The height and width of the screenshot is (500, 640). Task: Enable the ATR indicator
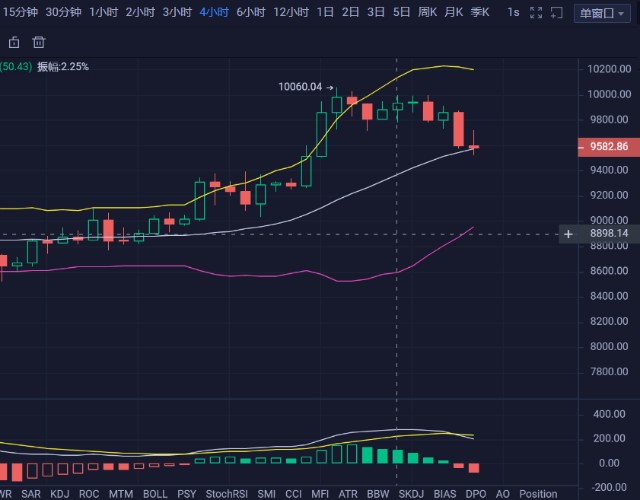point(348,494)
